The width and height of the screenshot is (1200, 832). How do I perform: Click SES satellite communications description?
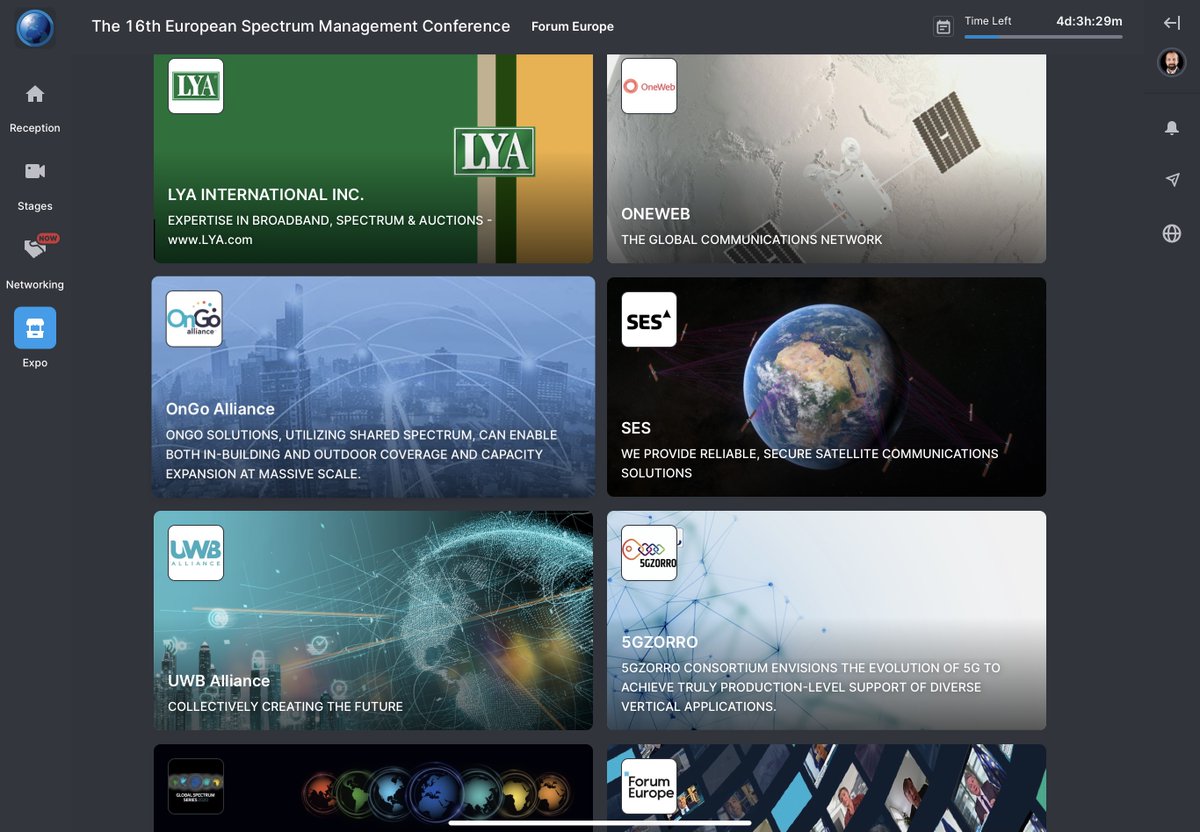809,463
